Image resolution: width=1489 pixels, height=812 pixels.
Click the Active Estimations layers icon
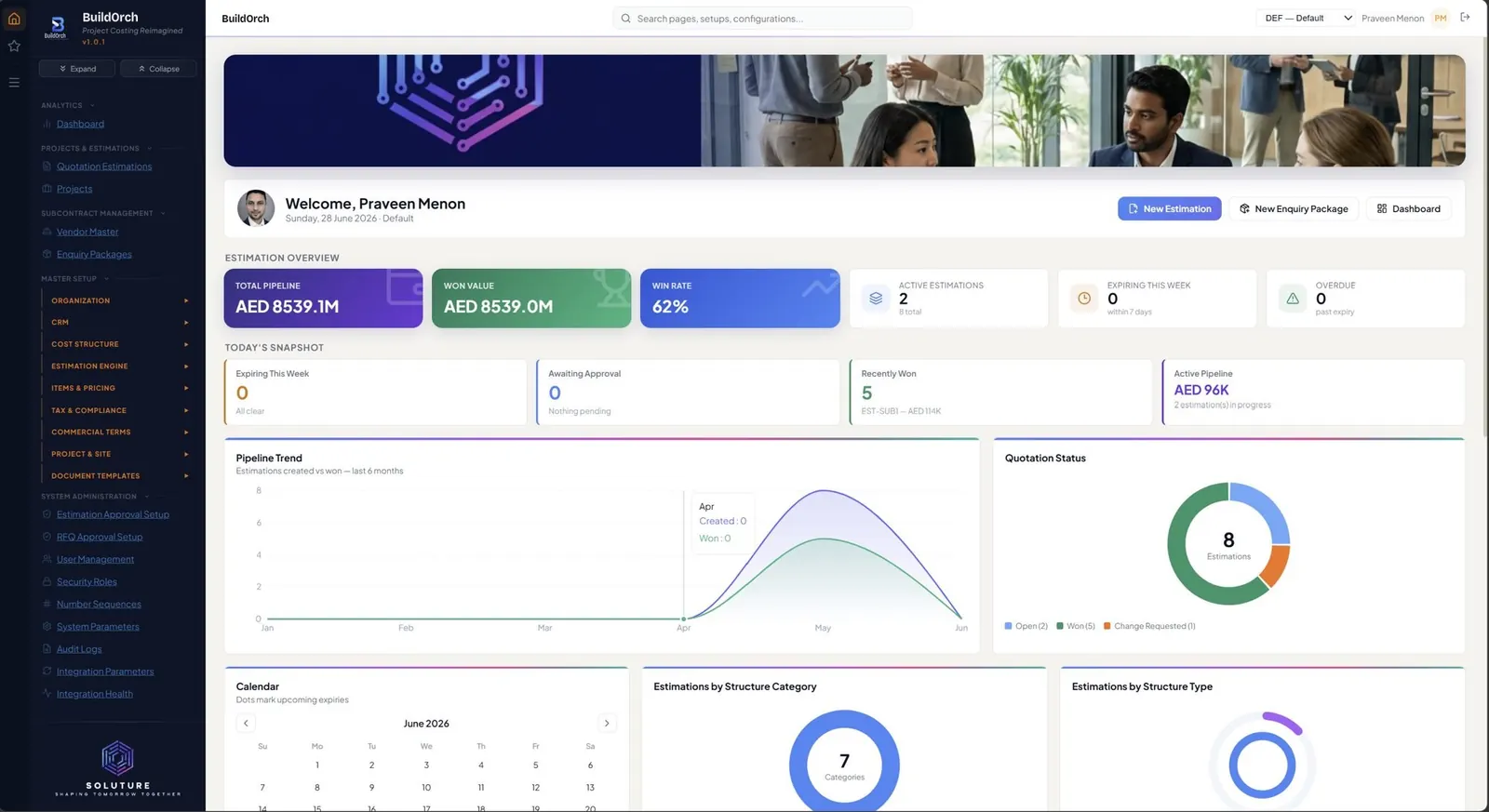(876, 299)
